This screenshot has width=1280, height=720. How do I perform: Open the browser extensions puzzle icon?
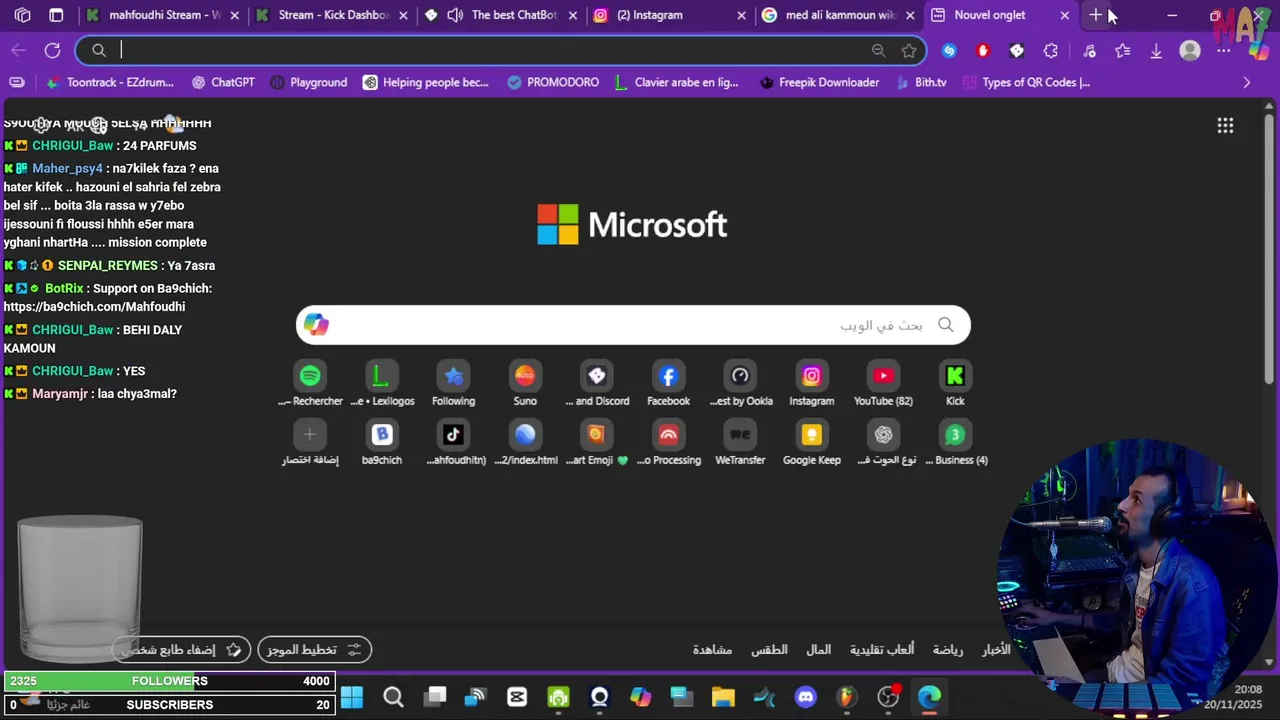click(1050, 50)
